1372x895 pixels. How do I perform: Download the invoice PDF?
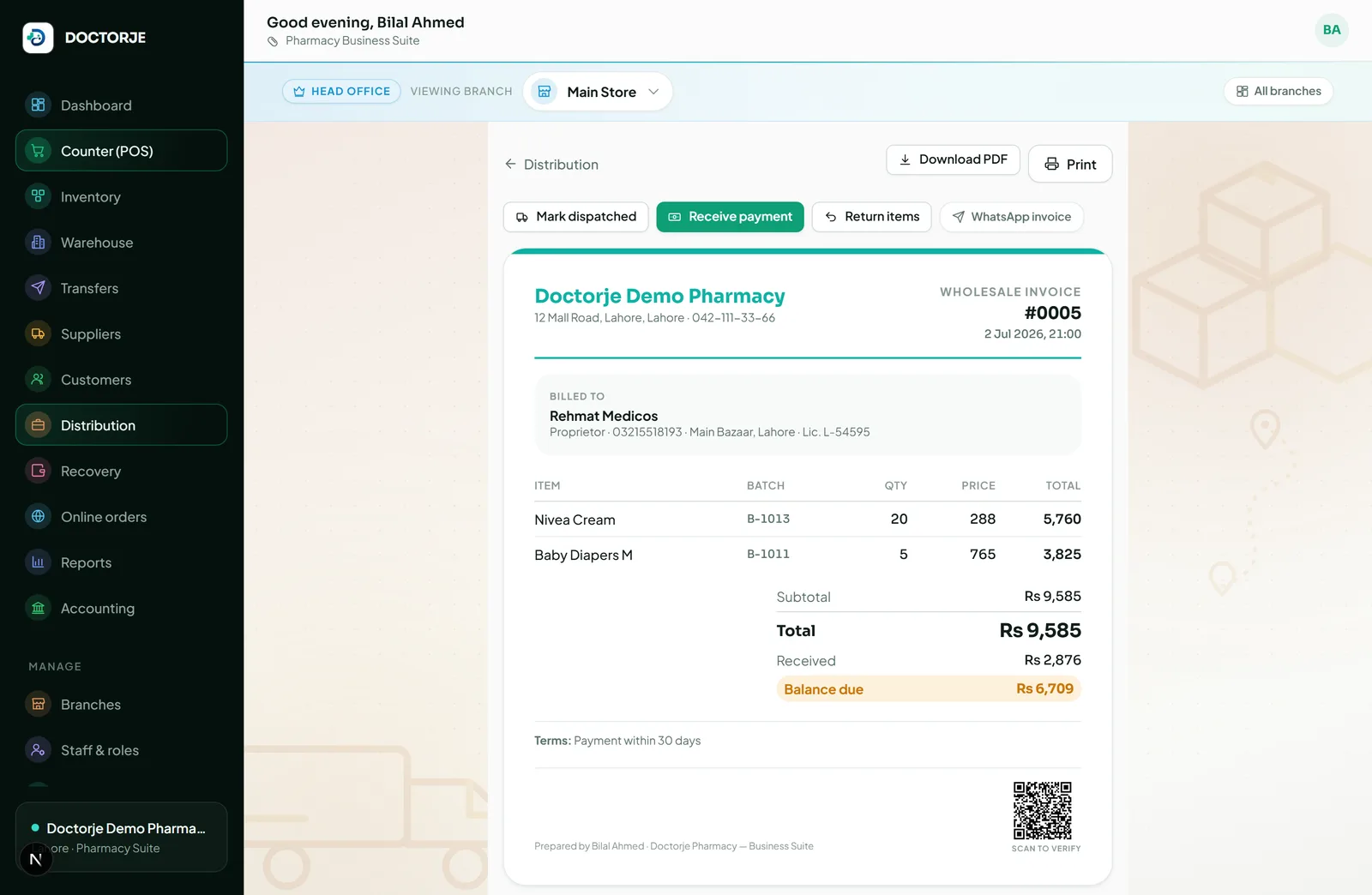(x=953, y=159)
